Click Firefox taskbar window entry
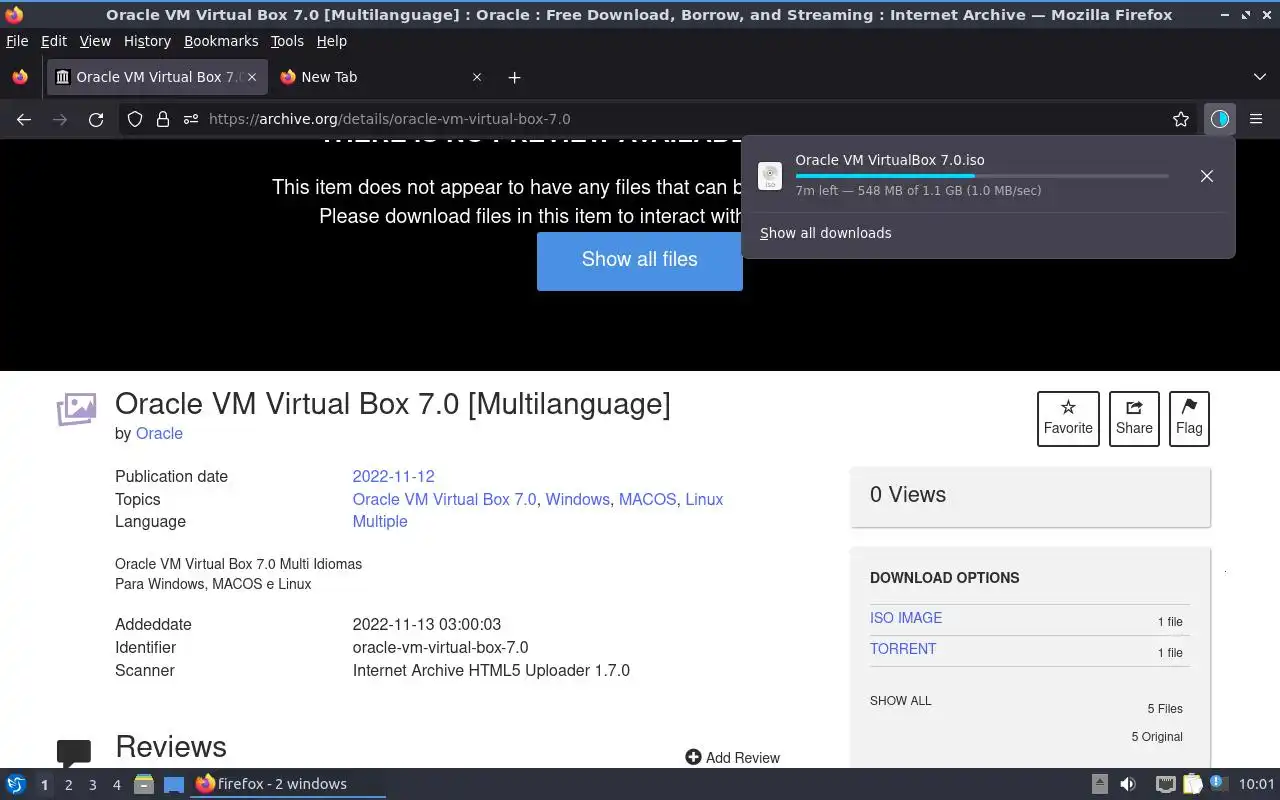1280x800 pixels. click(288, 784)
